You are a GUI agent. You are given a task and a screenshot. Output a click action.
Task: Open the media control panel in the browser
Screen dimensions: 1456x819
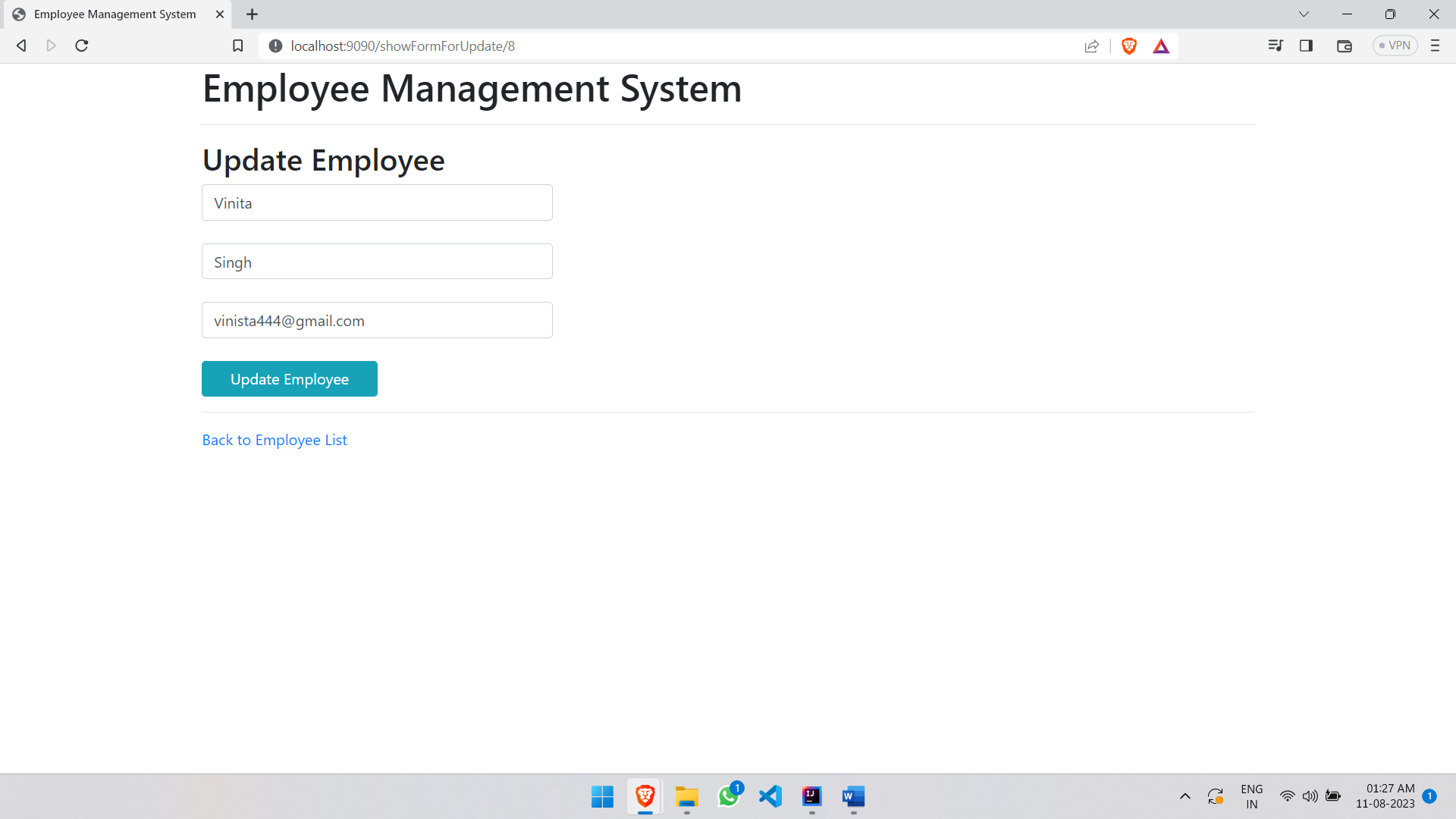(1276, 45)
